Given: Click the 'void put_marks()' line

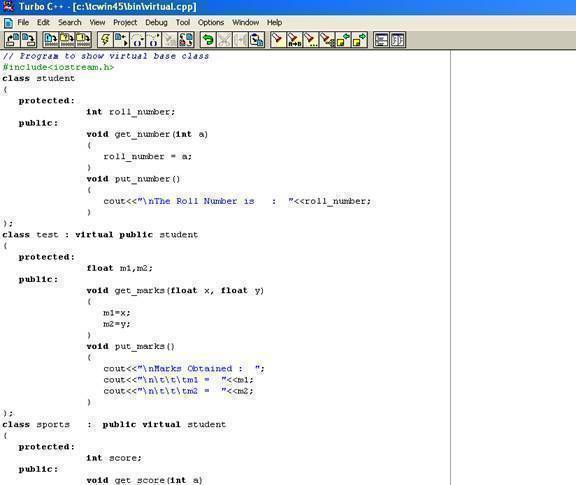Looking at the screenshot, I should 130,346.
